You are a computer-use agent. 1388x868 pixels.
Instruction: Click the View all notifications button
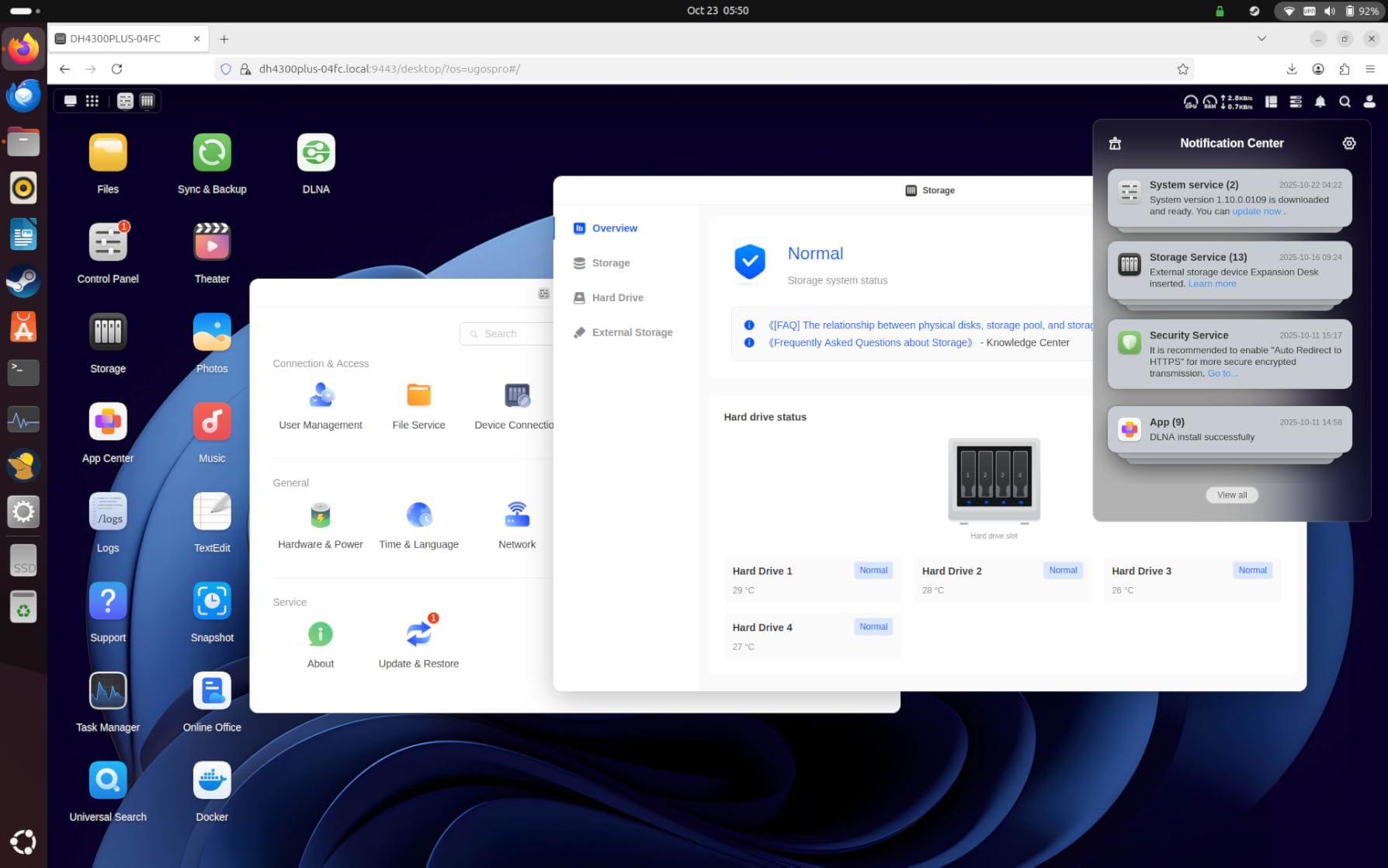[x=1232, y=495]
